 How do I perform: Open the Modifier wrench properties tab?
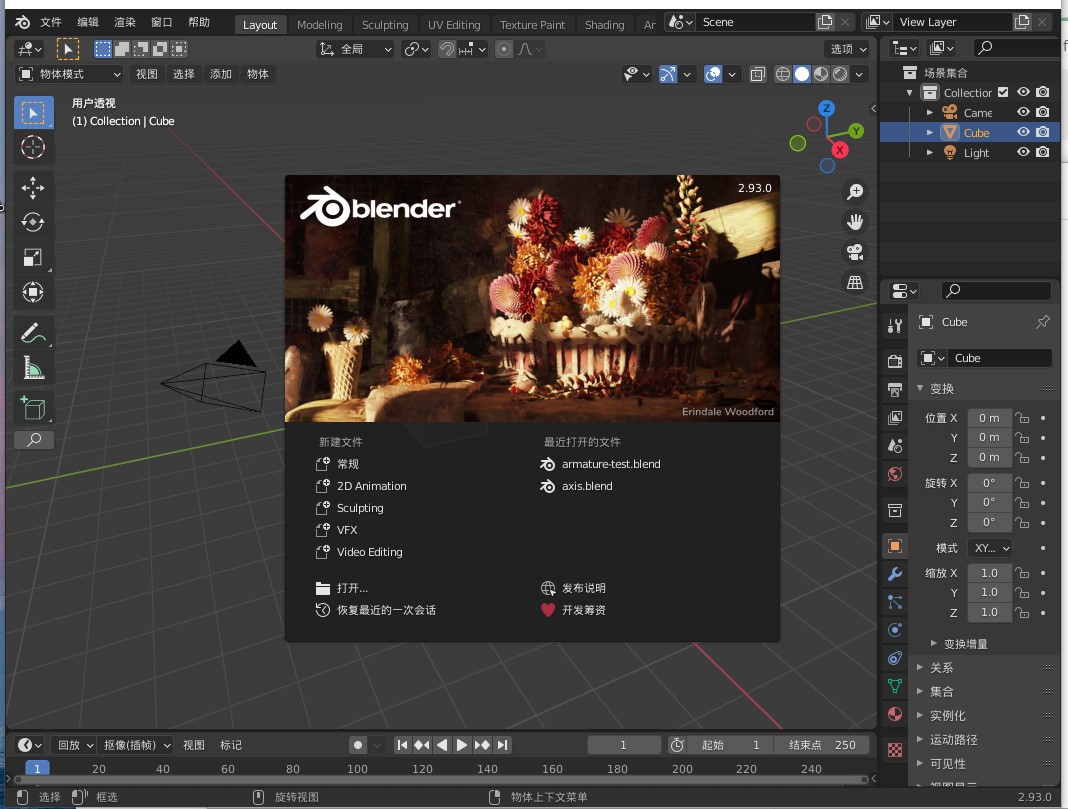[x=895, y=574]
